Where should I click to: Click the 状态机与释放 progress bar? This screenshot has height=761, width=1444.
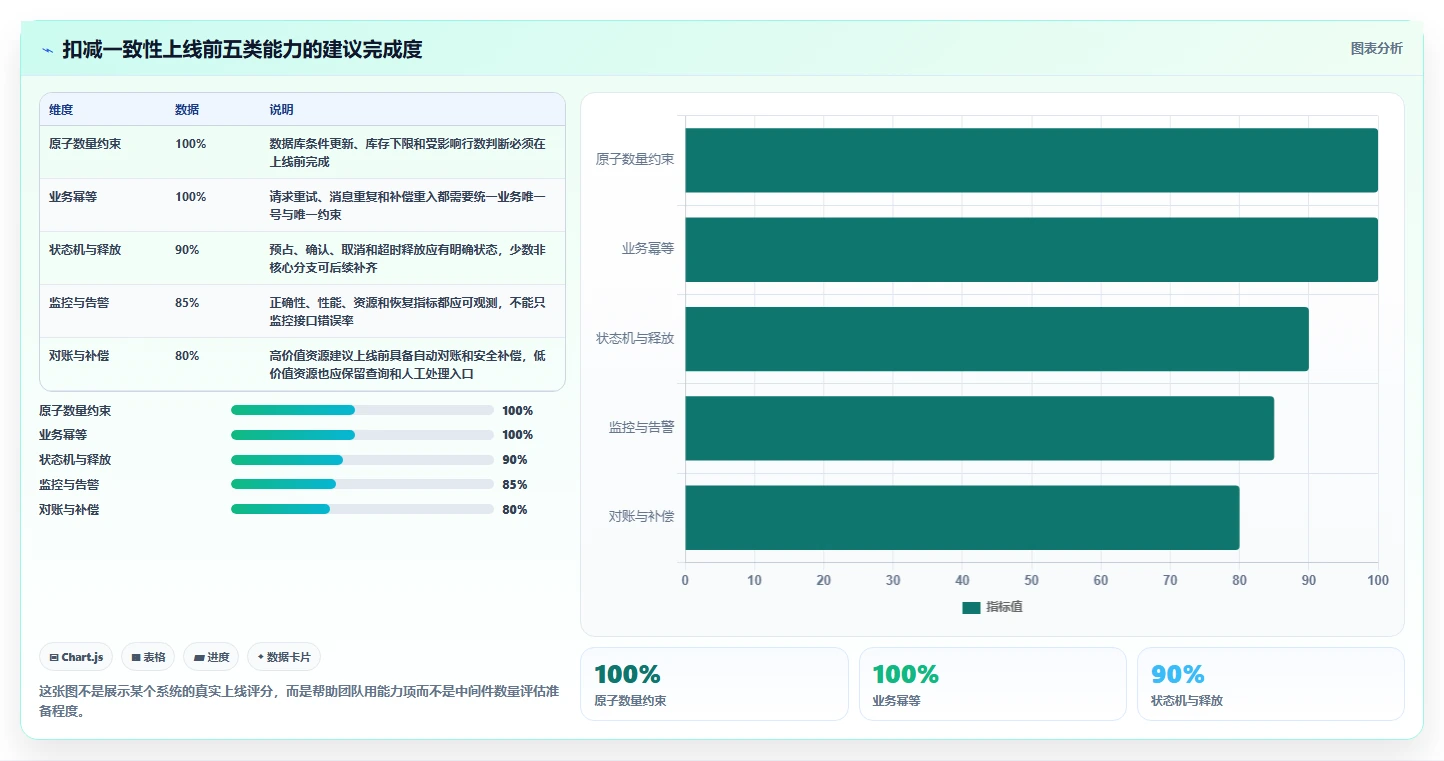tap(362, 460)
